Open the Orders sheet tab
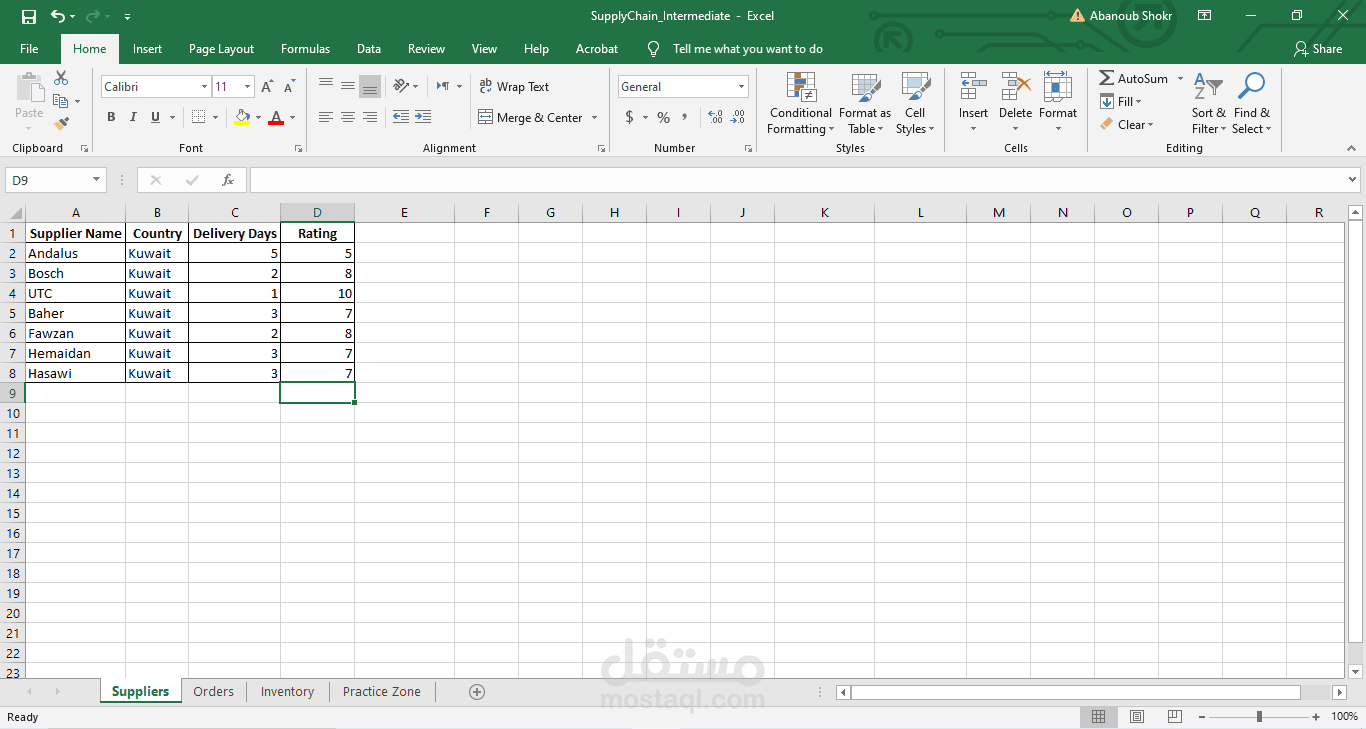Image resolution: width=1366 pixels, height=729 pixels. (x=214, y=692)
